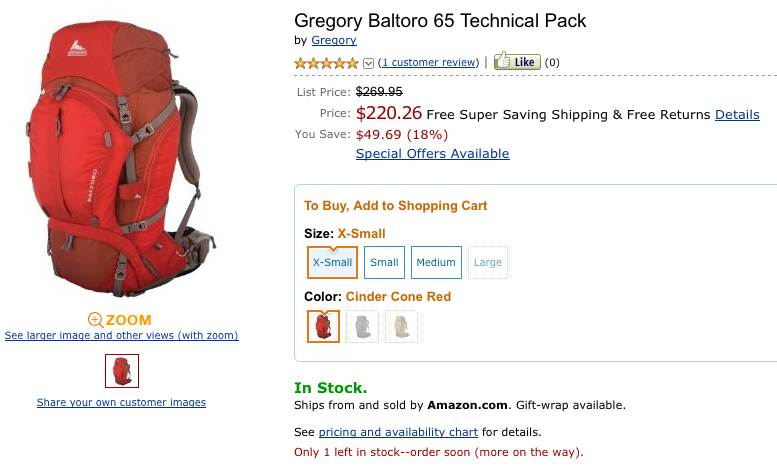Choose the Small size option
Viewport: 777px width, 469px height.
pos(384,262)
